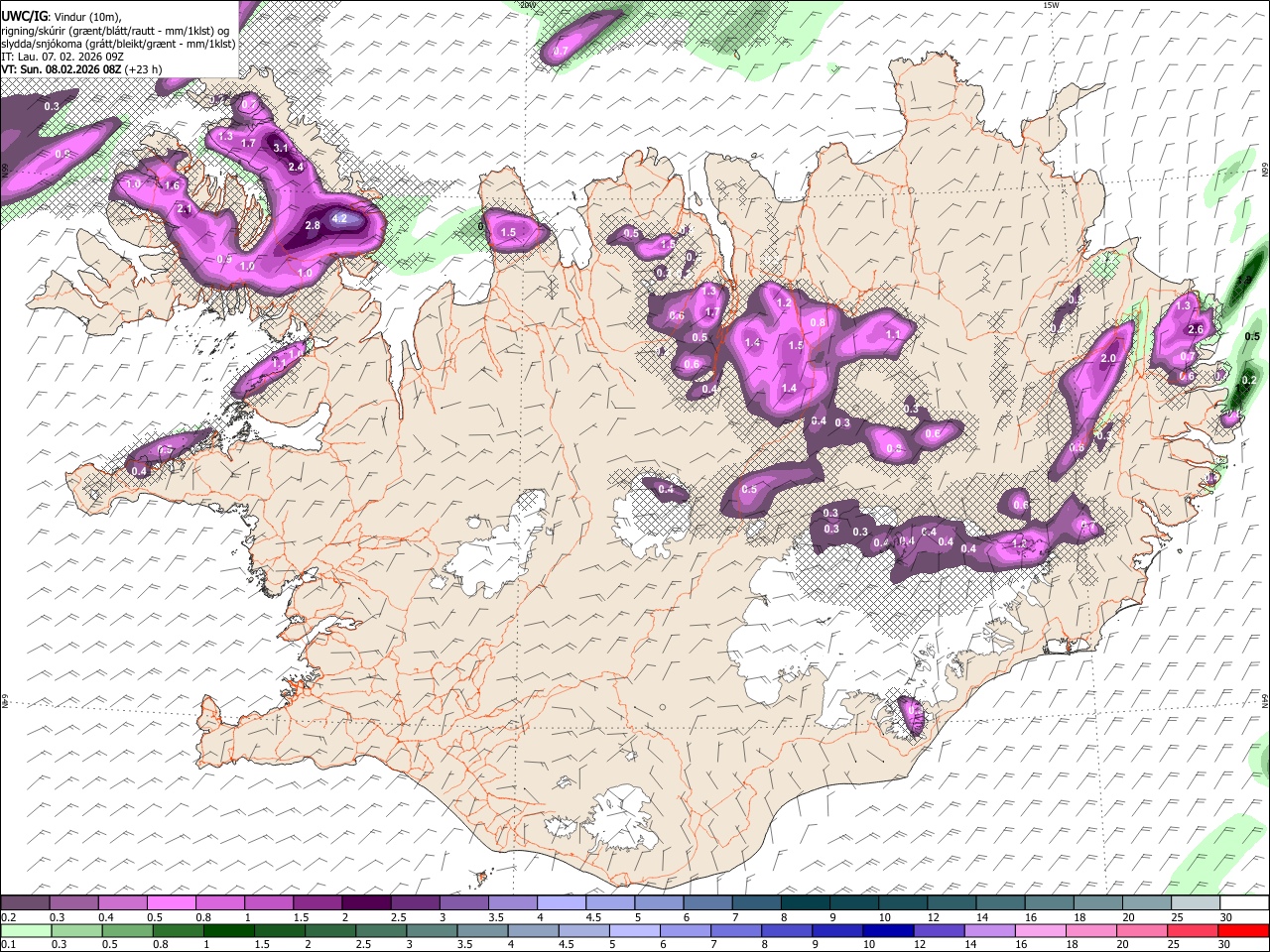Click the '0.1' label starting the lower legend scale
1270x952 pixels.
[x=8, y=944]
